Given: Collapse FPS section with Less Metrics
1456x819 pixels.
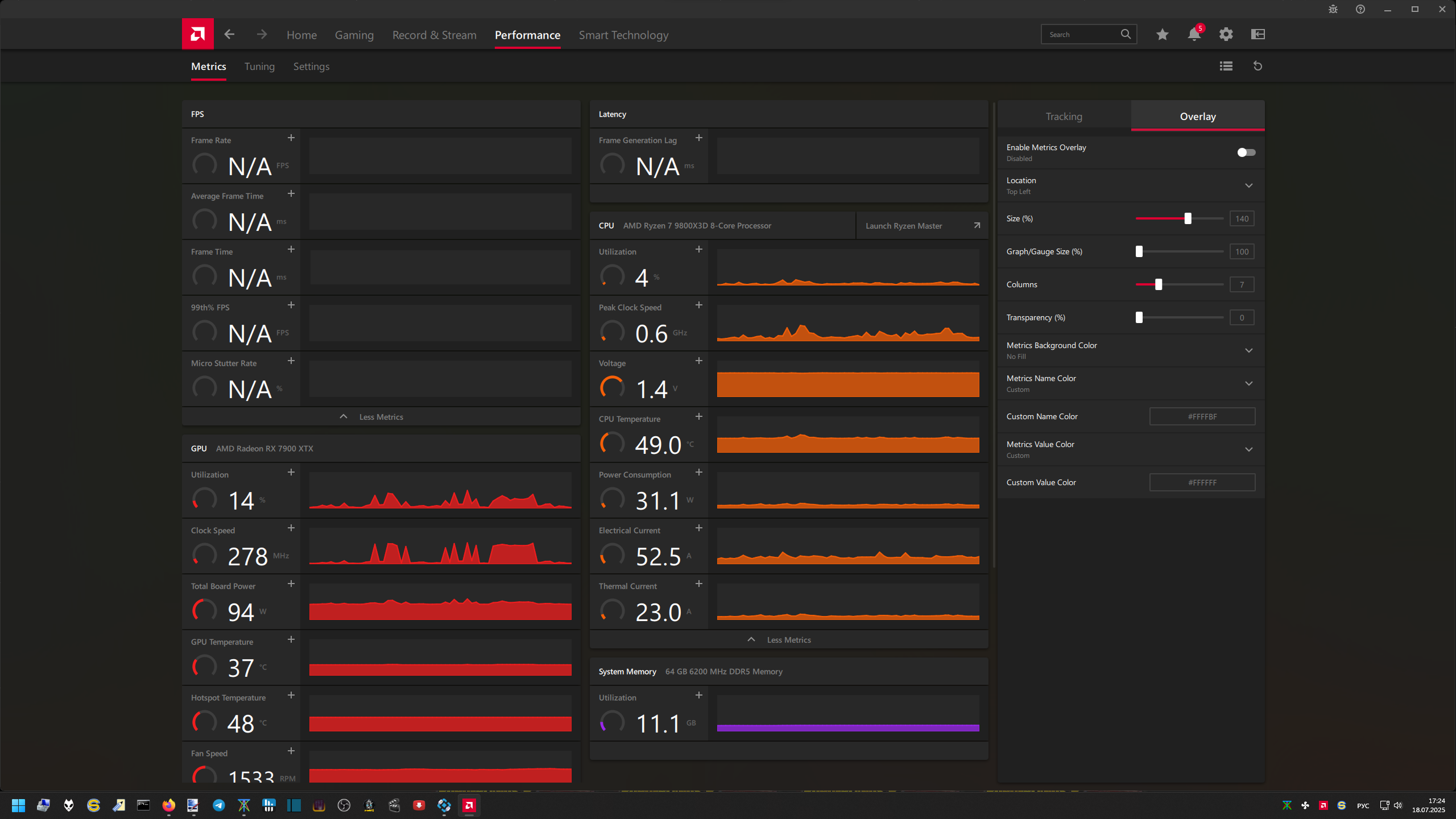Looking at the screenshot, I should point(380,417).
